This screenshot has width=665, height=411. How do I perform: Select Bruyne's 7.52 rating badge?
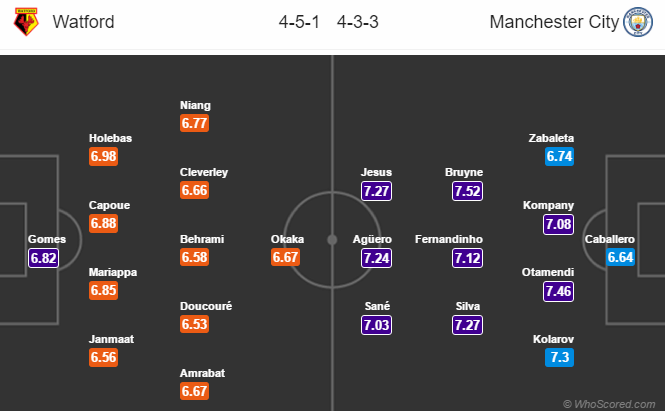pyautogui.click(x=468, y=190)
